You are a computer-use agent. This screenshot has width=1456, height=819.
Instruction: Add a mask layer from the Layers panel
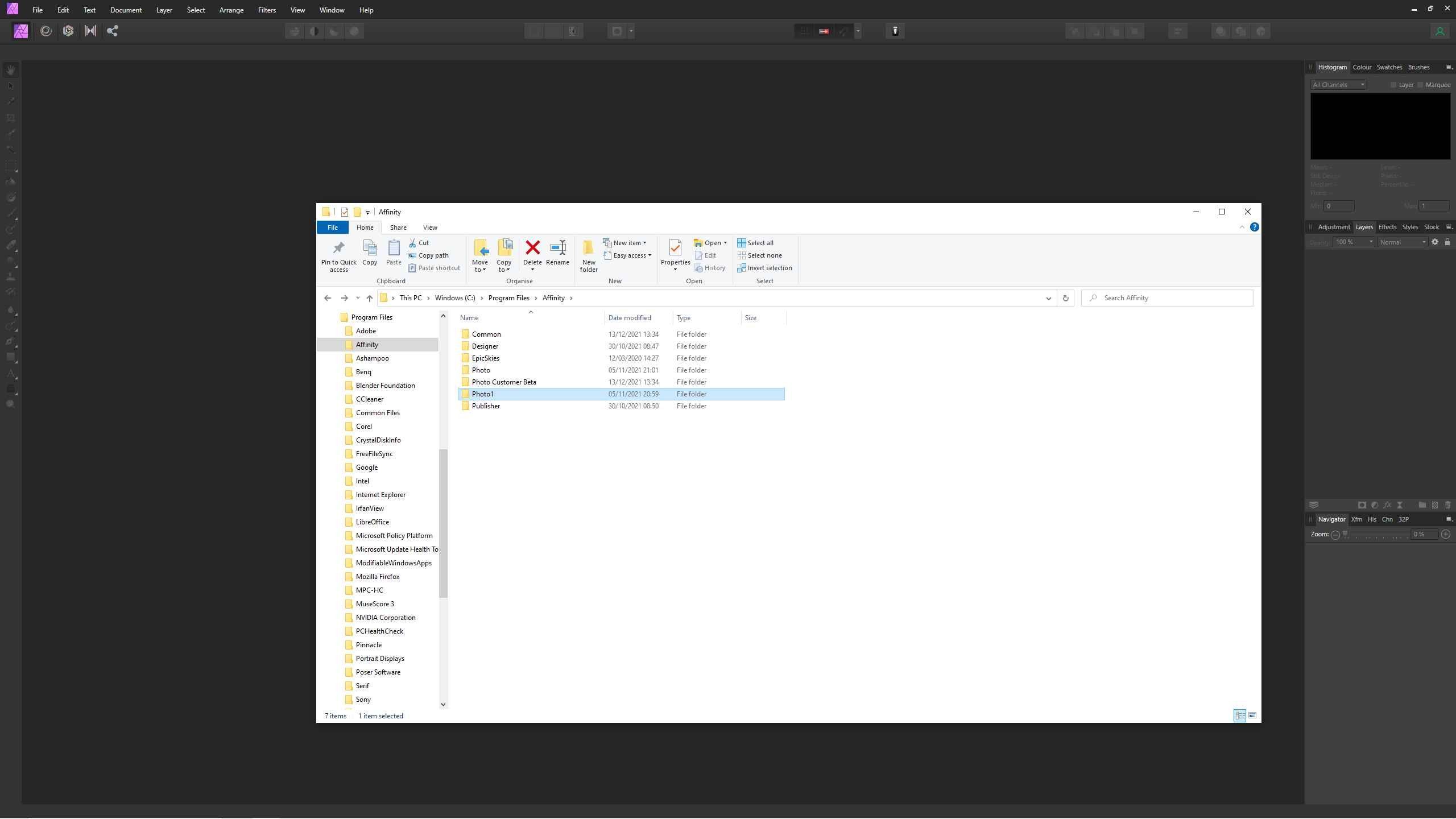[1362, 504]
